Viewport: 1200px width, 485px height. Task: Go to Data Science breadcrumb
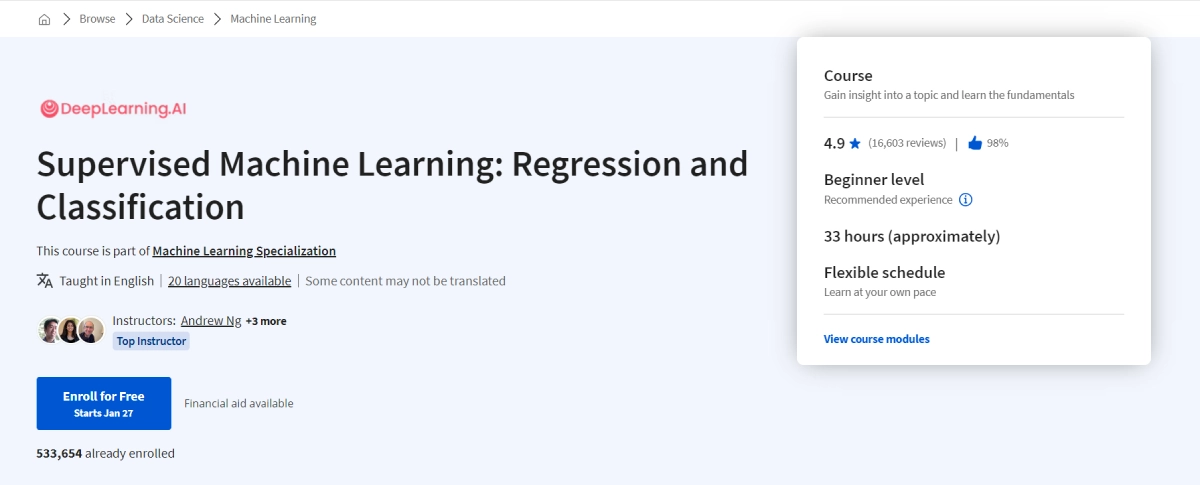pos(172,19)
